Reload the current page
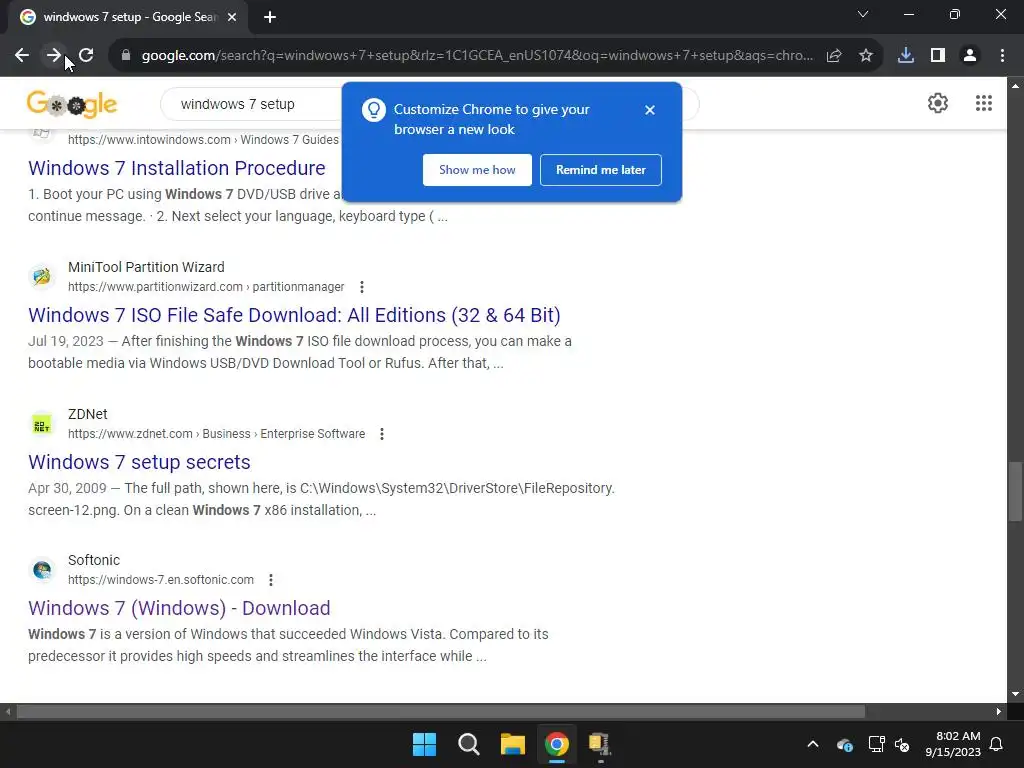The width and height of the screenshot is (1024, 768). pos(86,56)
